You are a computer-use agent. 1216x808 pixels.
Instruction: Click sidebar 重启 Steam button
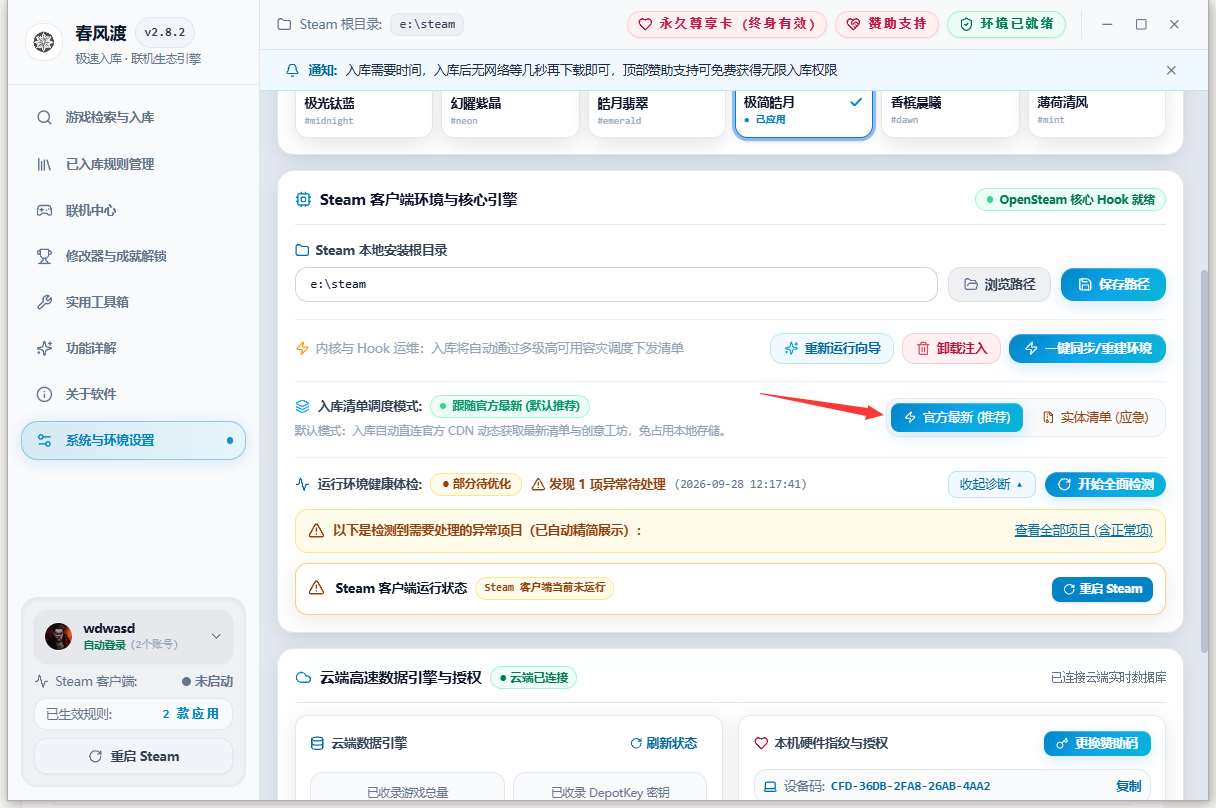133,756
